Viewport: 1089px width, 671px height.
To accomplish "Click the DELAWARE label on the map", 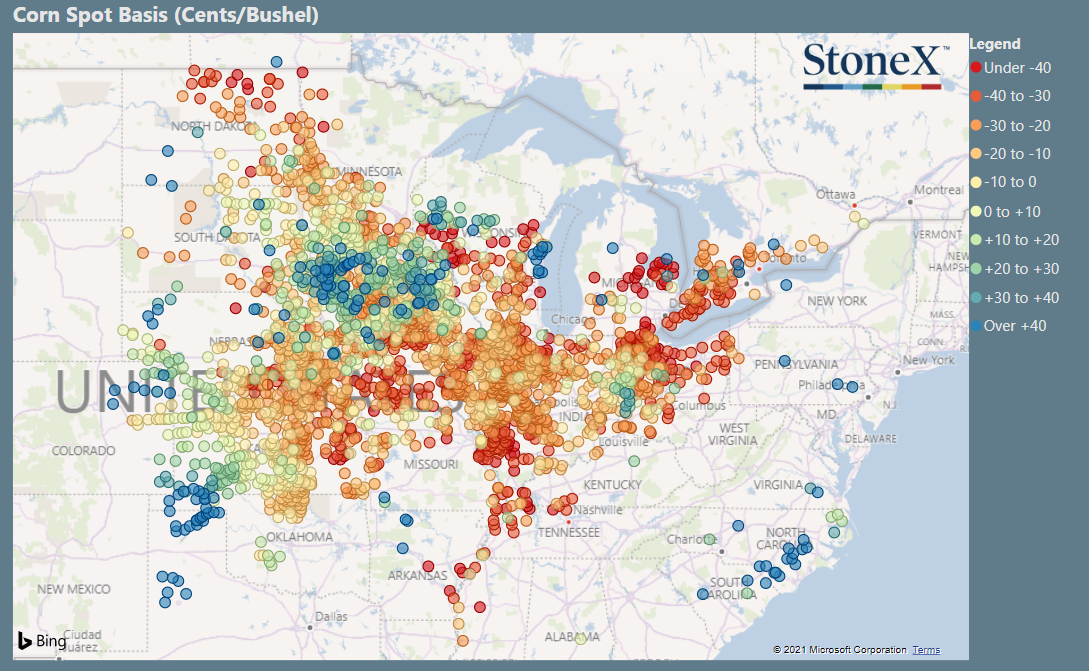I will (x=871, y=439).
